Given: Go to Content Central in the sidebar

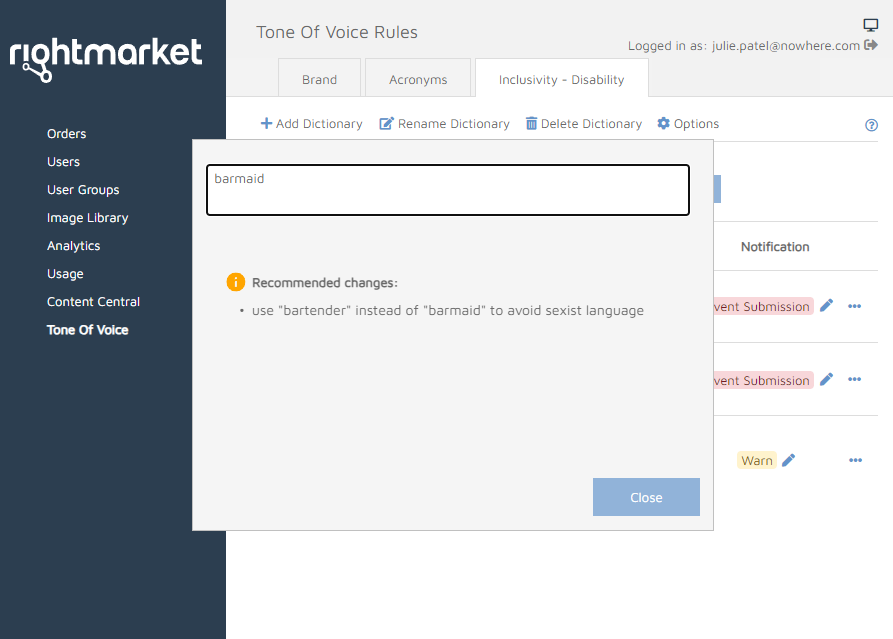Looking at the screenshot, I should point(93,302).
